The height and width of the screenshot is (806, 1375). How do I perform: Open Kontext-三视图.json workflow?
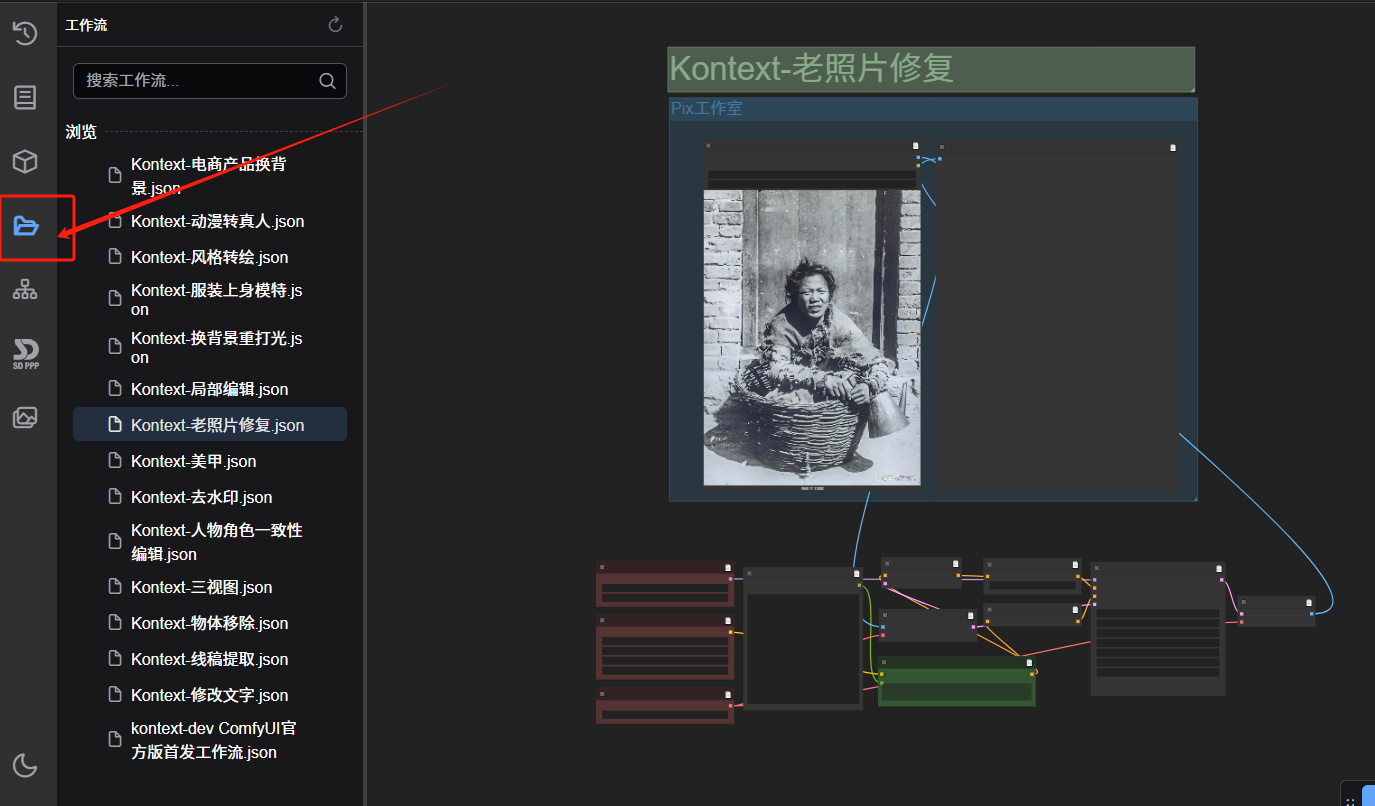click(210, 587)
